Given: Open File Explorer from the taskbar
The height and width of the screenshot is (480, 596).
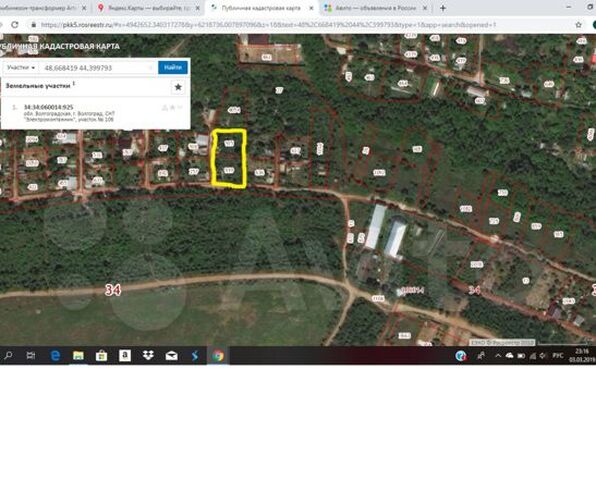Looking at the screenshot, I should coord(78,355).
